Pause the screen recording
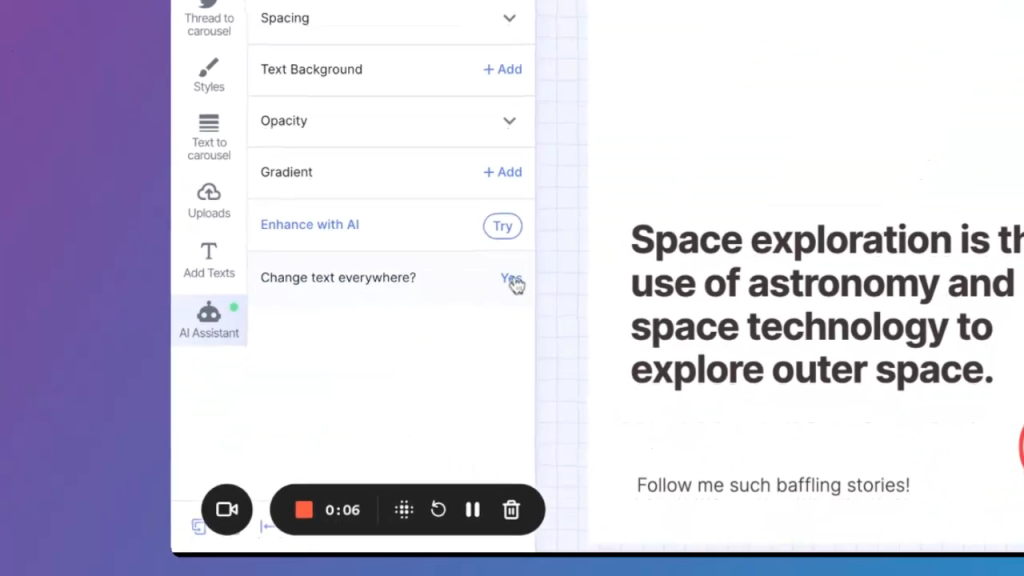 tap(473, 510)
